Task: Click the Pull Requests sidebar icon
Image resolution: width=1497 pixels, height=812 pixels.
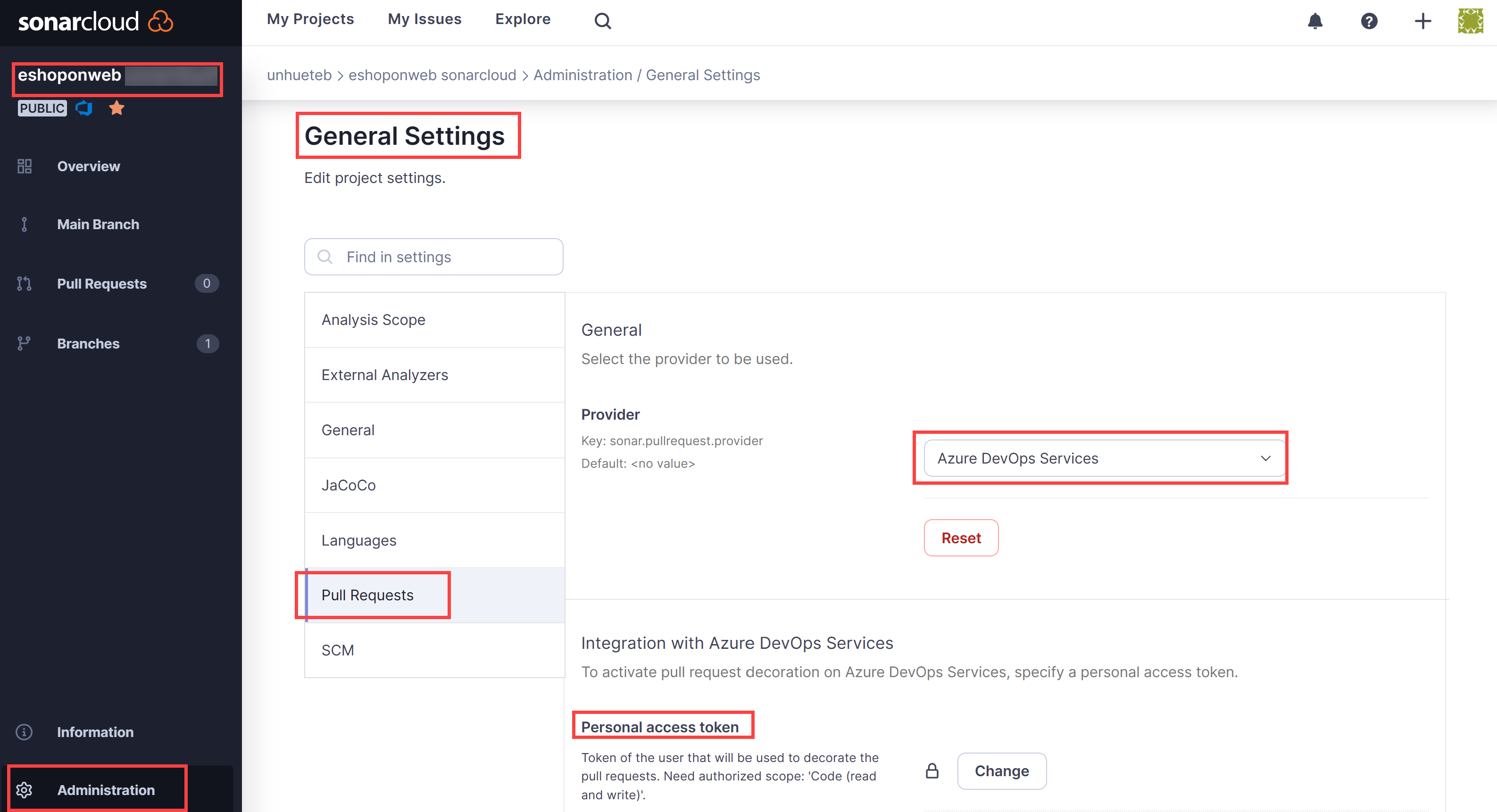Action: click(x=25, y=283)
